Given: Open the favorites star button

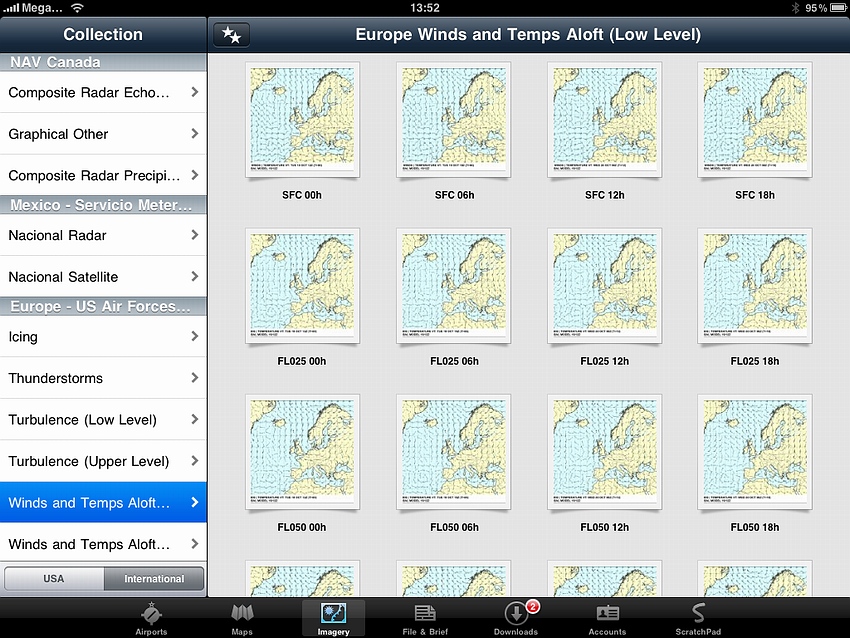Looking at the screenshot, I should coord(231,35).
